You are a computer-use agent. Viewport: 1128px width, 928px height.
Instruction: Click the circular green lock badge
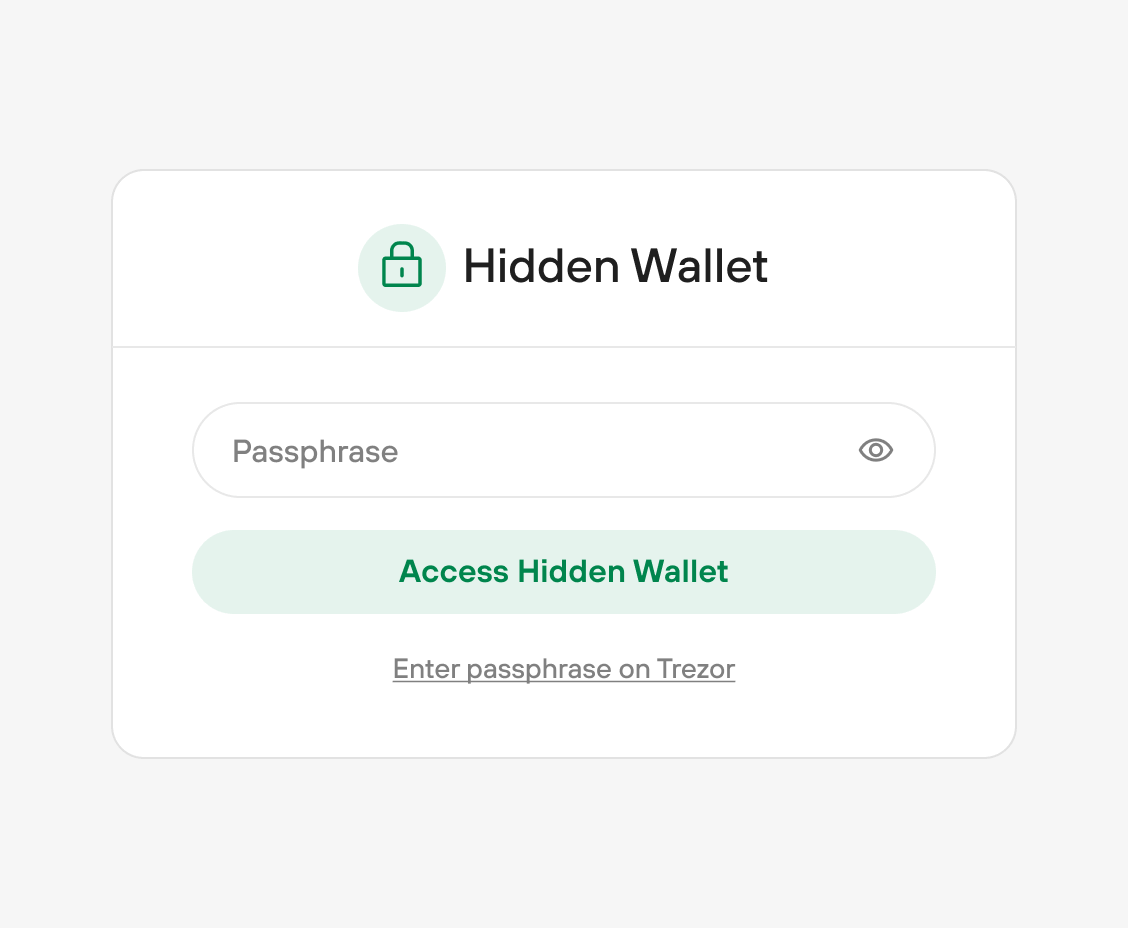[x=402, y=268]
